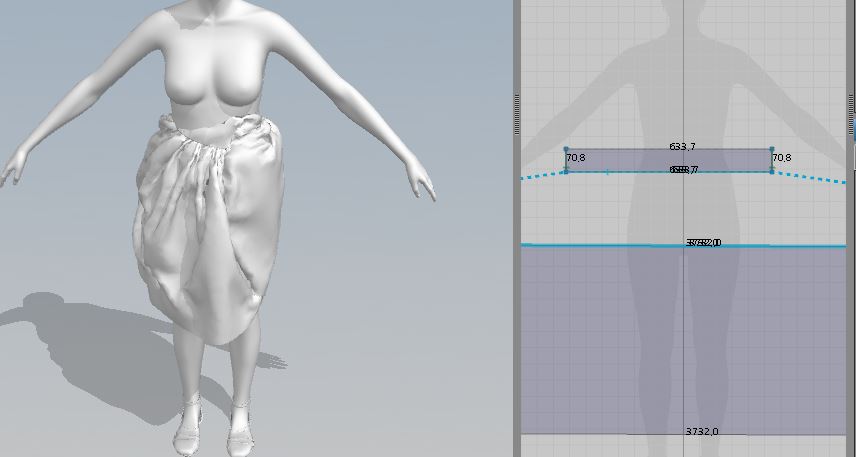856x457 pixels.
Task: Click the splitter grip between 3D and 2D windows
Action: point(517,114)
